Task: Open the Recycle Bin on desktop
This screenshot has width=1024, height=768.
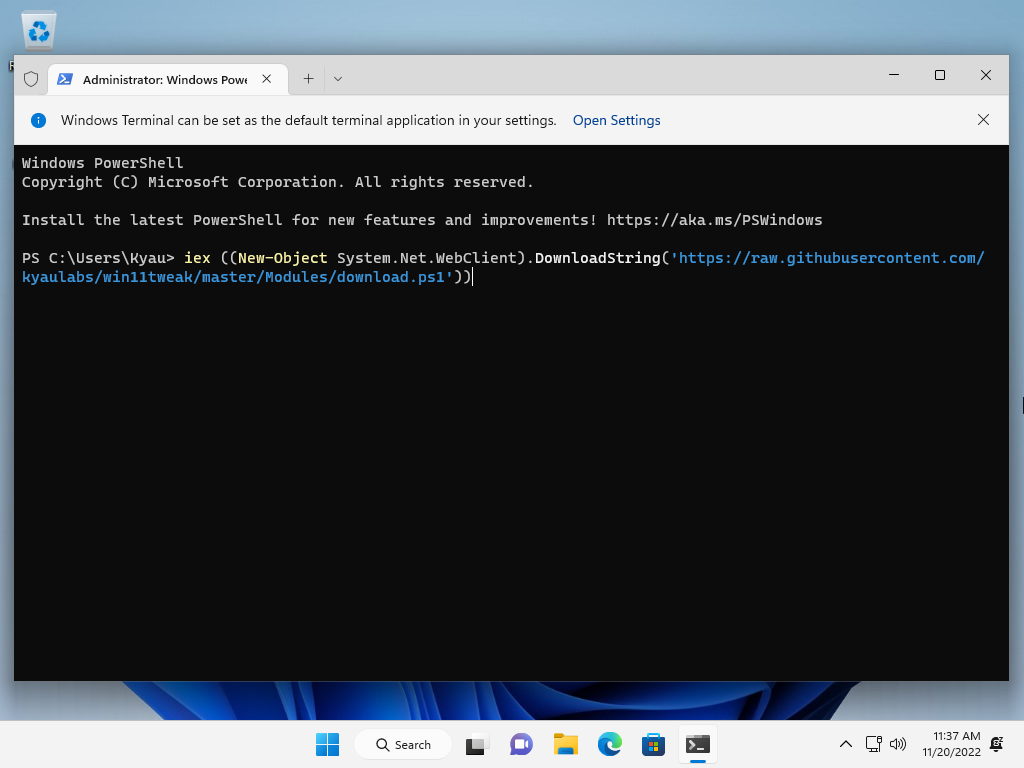Action: pos(39,31)
